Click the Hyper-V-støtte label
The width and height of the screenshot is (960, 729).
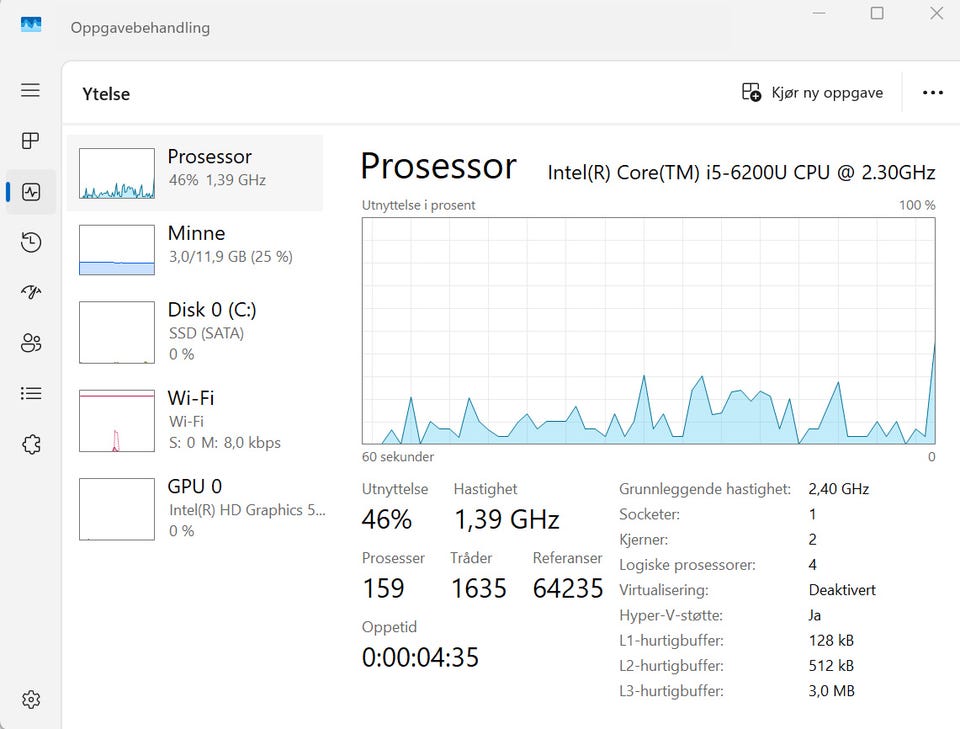pos(670,615)
